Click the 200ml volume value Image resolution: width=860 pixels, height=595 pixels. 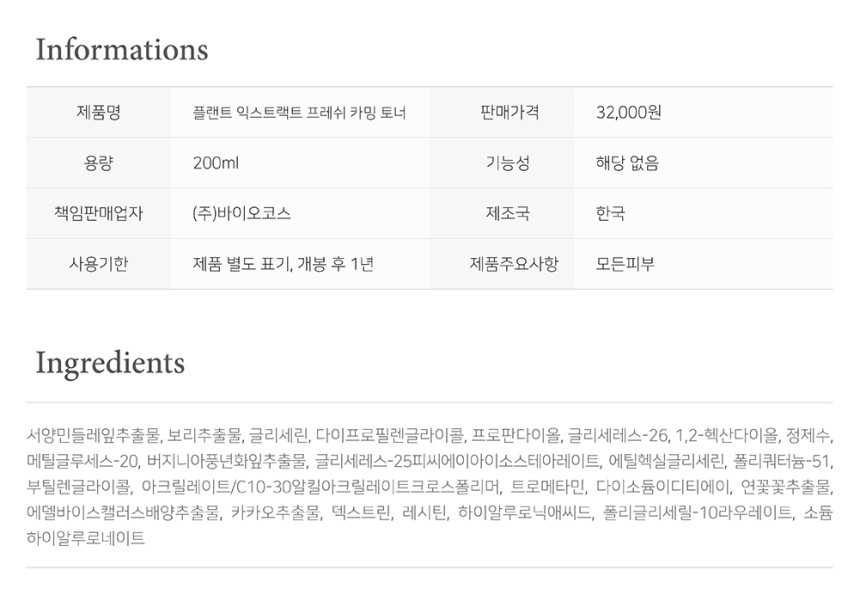pyautogui.click(x=215, y=163)
